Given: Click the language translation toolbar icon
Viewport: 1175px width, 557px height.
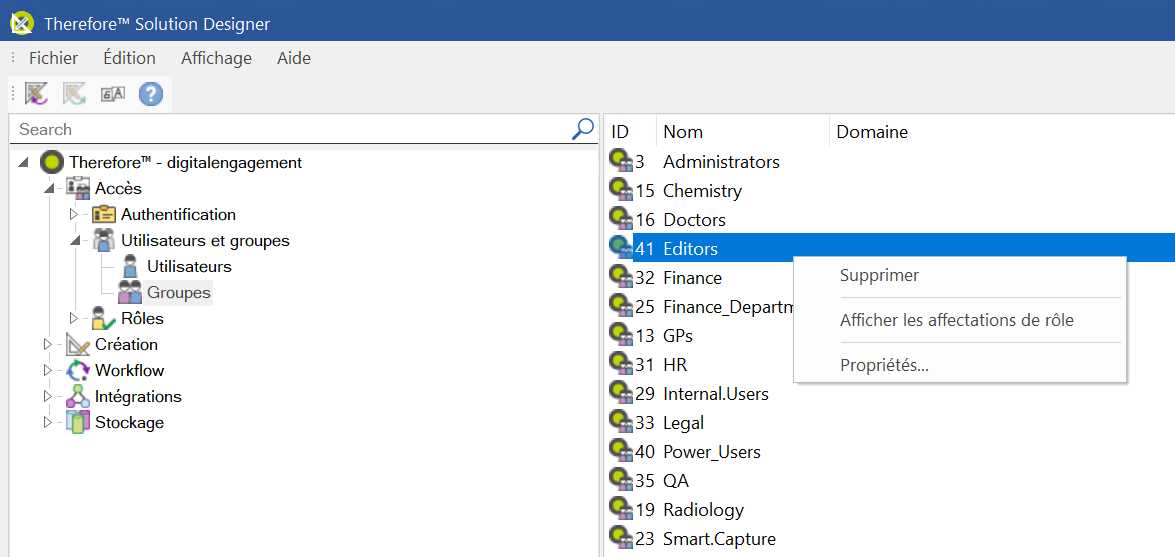Looking at the screenshot, I should (112, 94).
